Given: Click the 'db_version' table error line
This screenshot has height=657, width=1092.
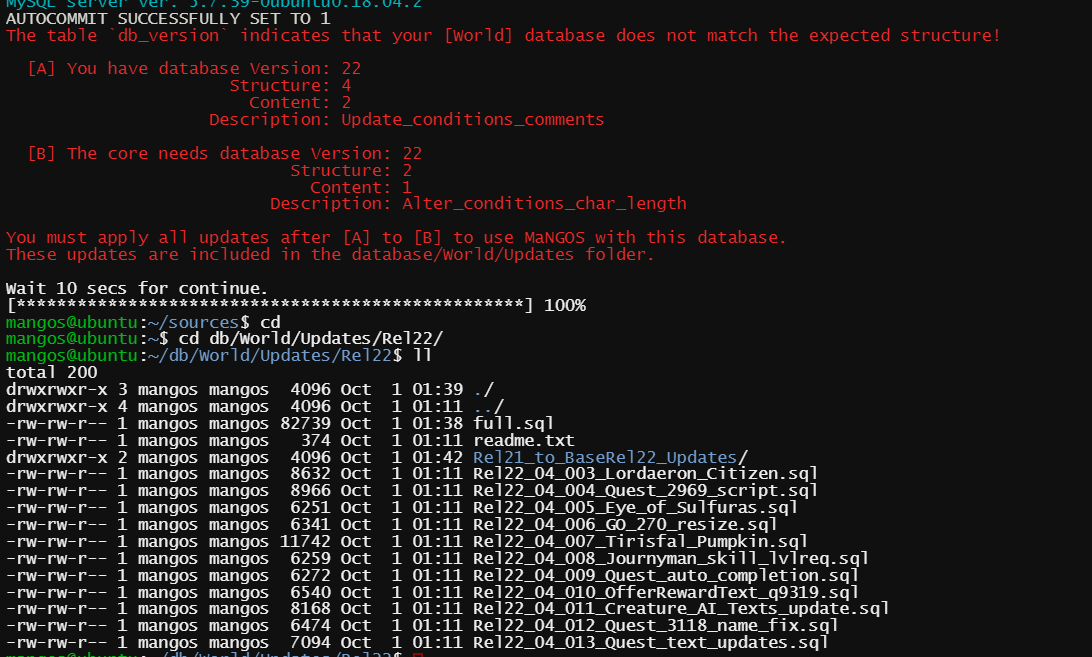Looking at the screenshot, I should point(503,36).
